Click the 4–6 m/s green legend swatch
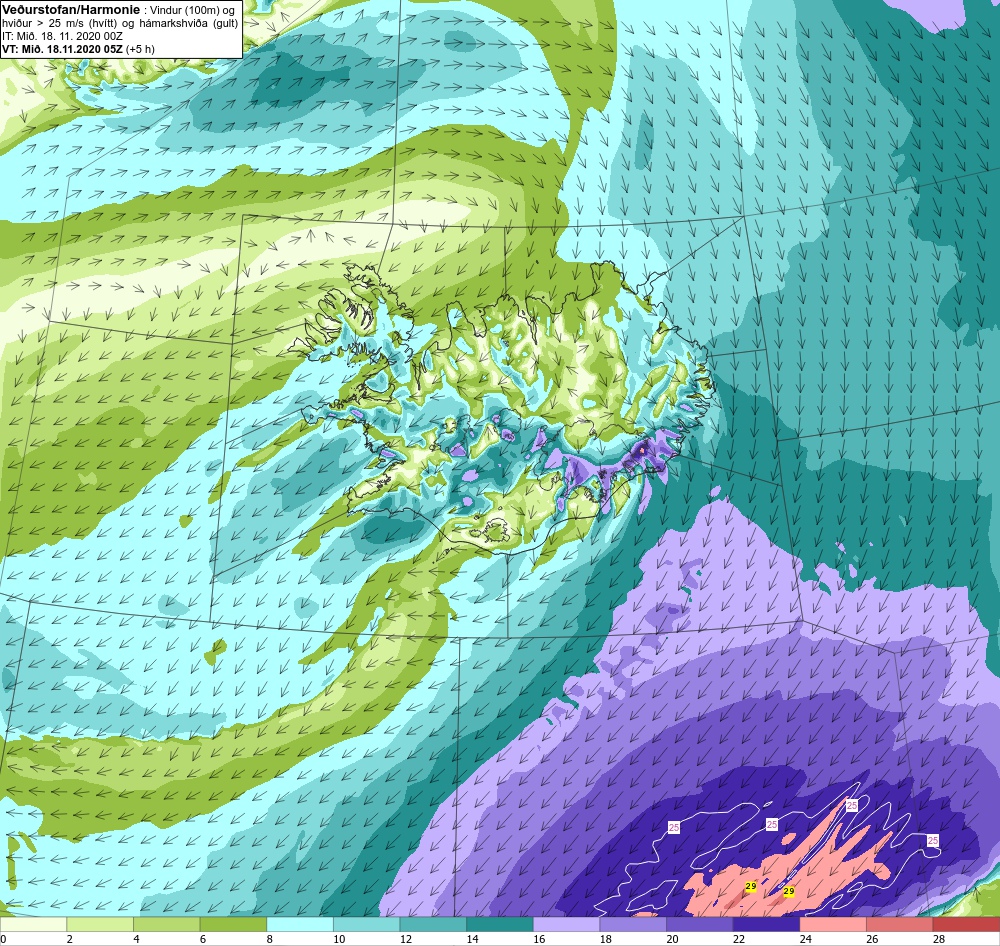 (x=166, y=924)
